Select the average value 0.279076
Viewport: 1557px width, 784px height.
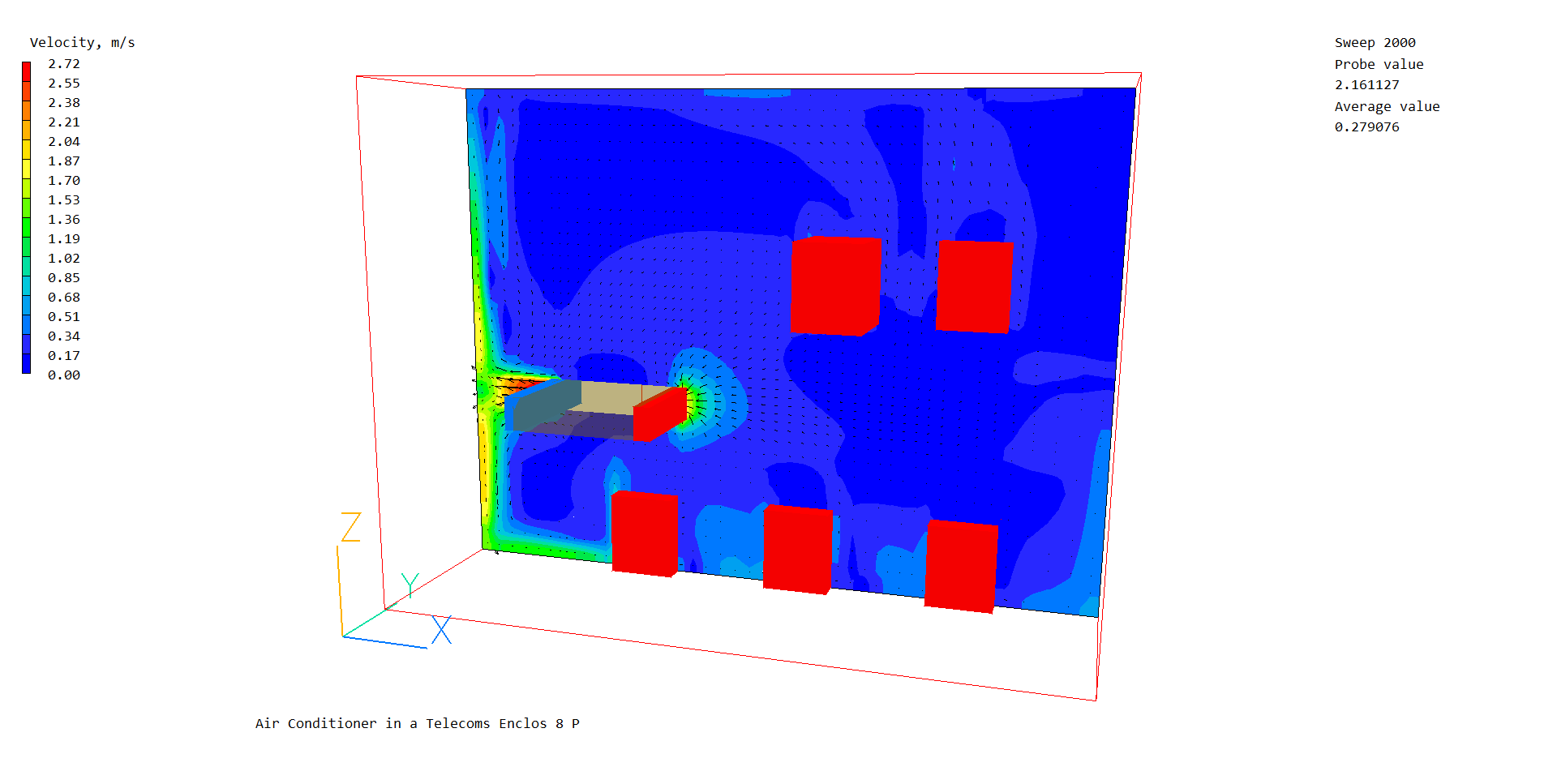(1366, 127)
